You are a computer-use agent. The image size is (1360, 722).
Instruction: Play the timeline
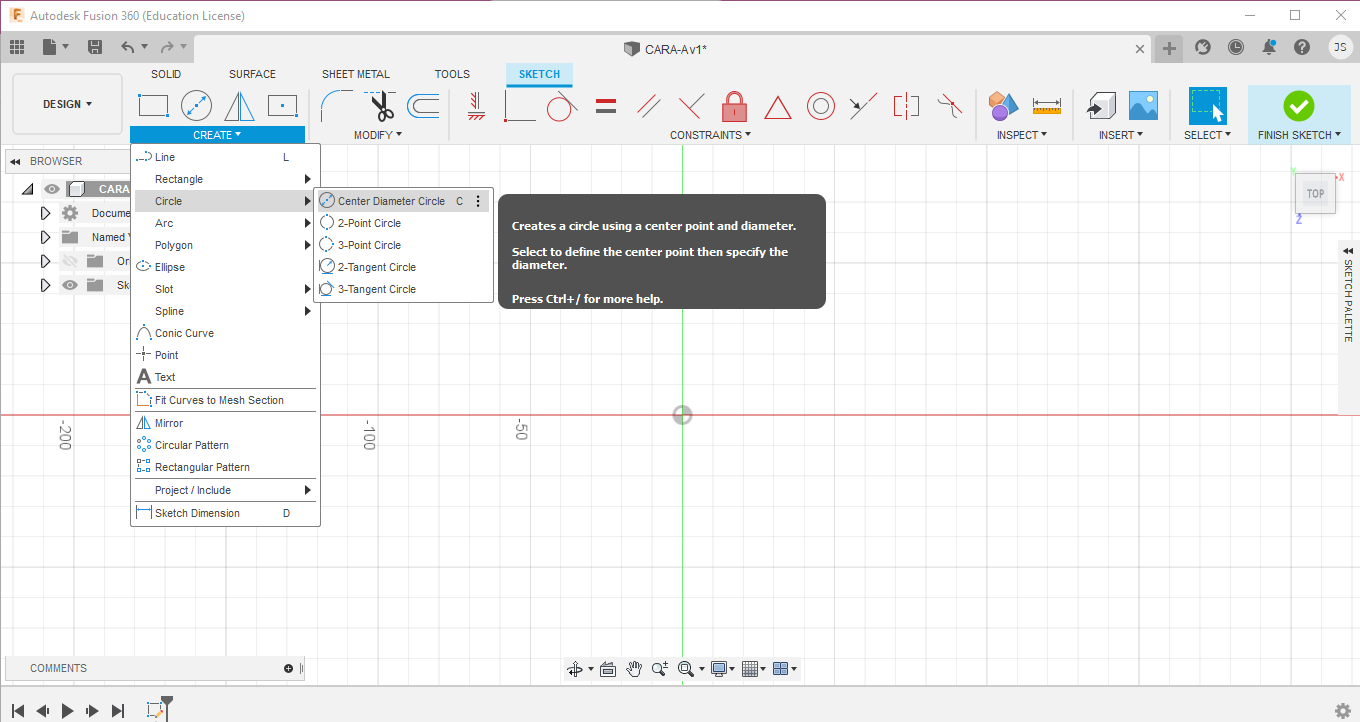tap(67, 711)
